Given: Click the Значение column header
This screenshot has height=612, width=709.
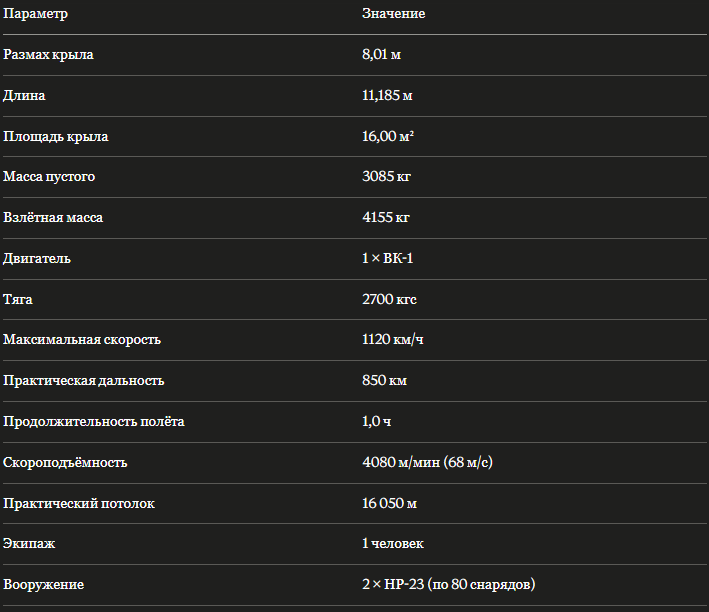Looking at the screenshot, I should 393,14.
